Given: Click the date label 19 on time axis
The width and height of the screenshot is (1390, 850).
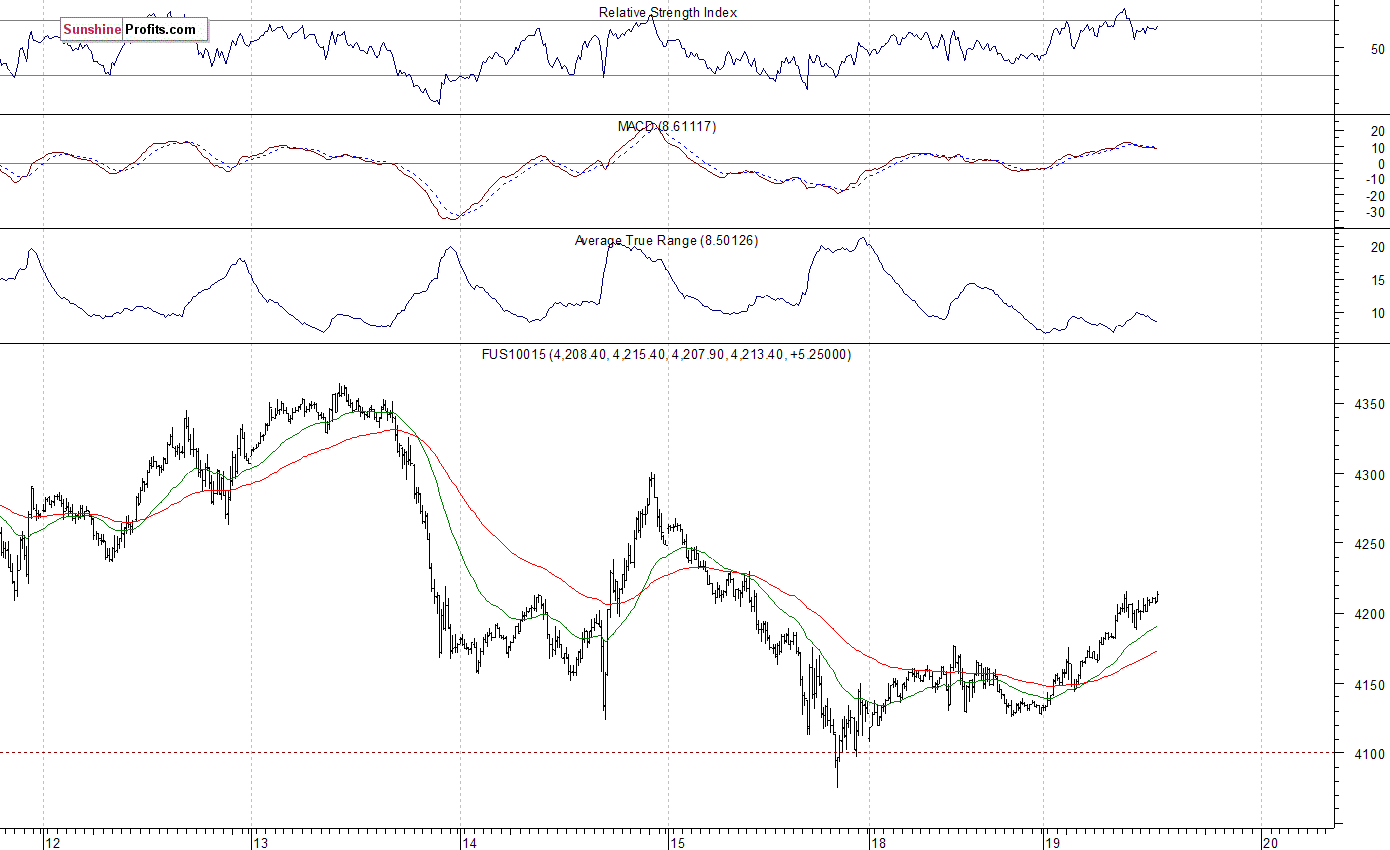Looking at the screenshot, I should pos(1053,842).
